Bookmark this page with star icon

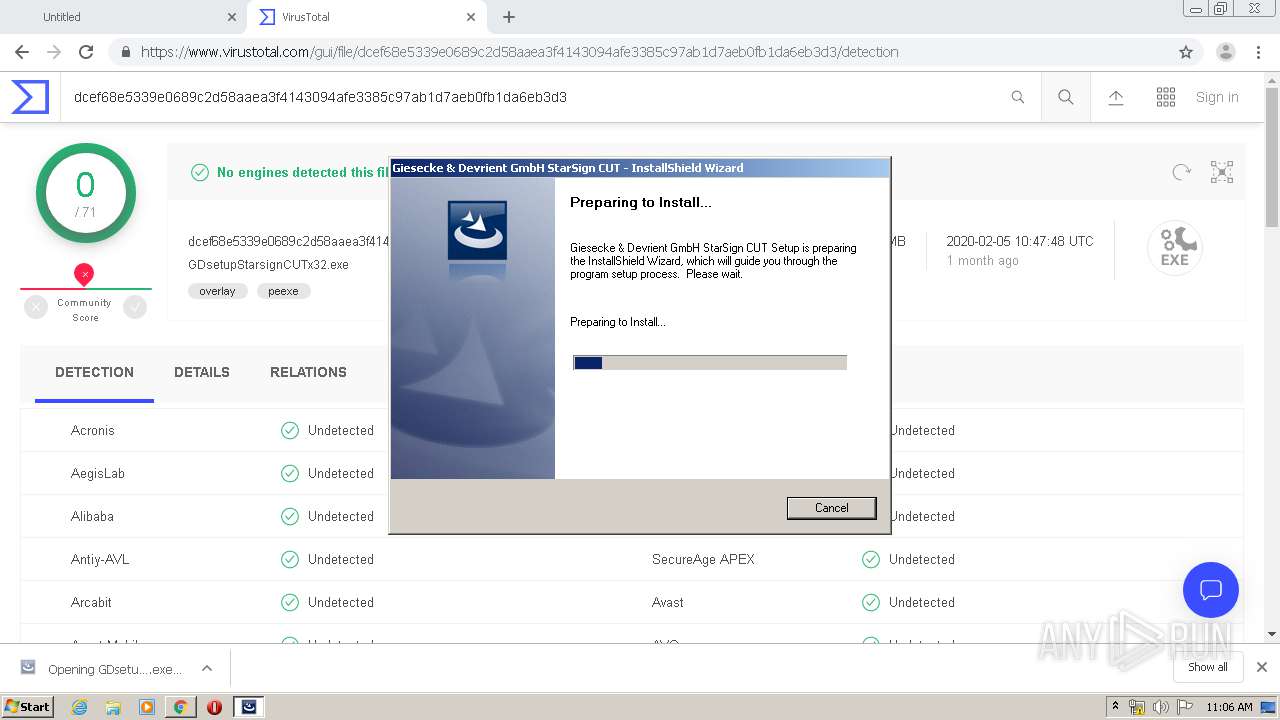click(x=1186, y=52)
